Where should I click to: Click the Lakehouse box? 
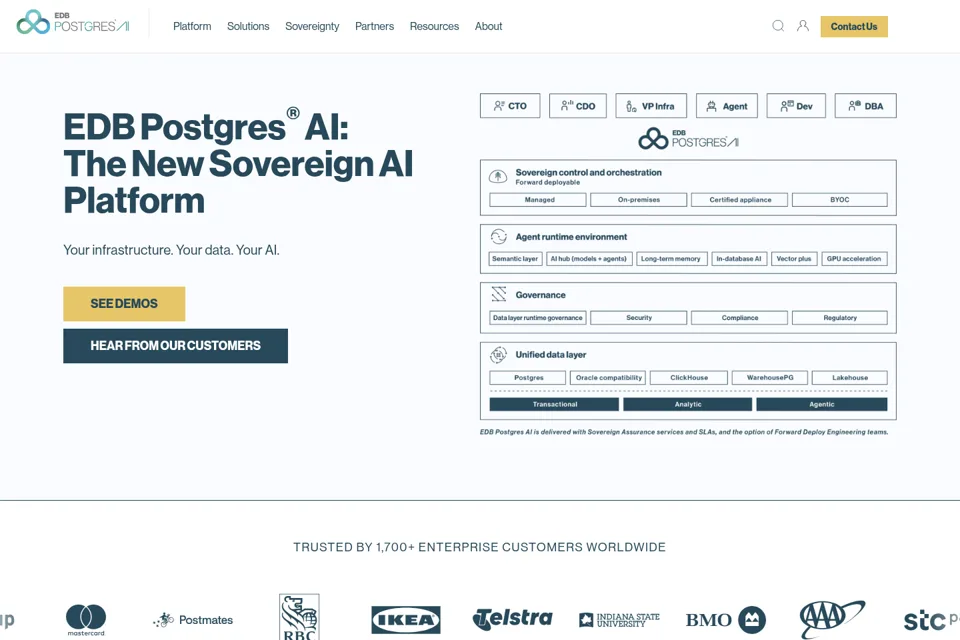click(850, 378)
